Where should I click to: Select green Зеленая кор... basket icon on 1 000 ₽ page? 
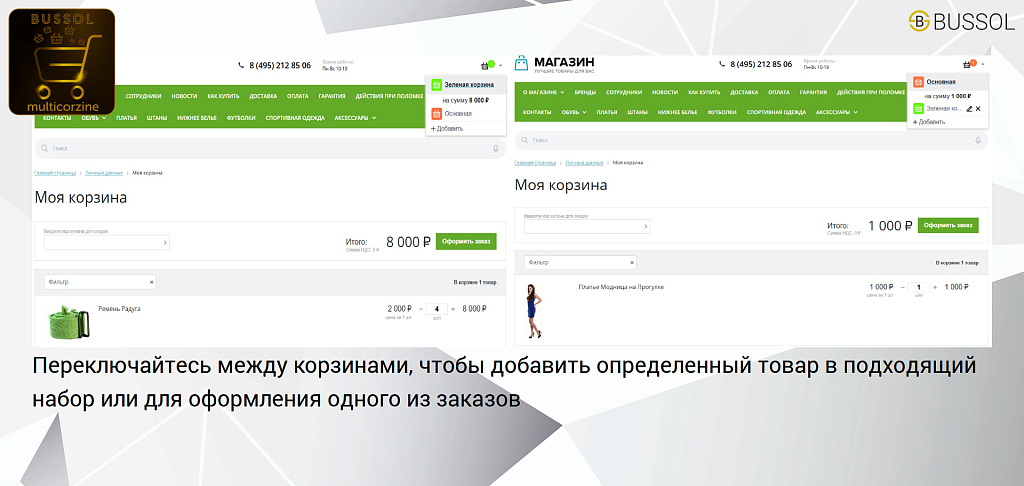(918, 108)
